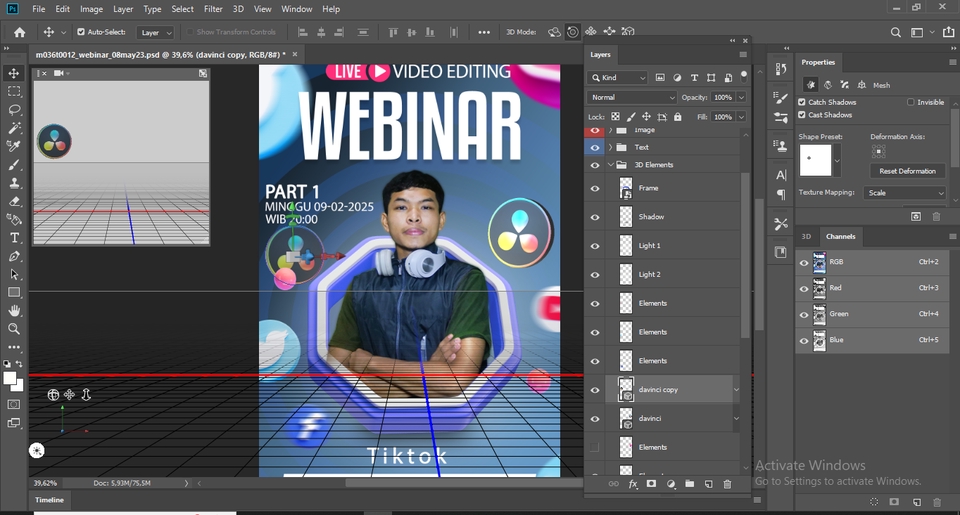Open the Texture Mapping Scale dropdown
This screenshot has width=960, height=515.
click(x=905, y=193)
